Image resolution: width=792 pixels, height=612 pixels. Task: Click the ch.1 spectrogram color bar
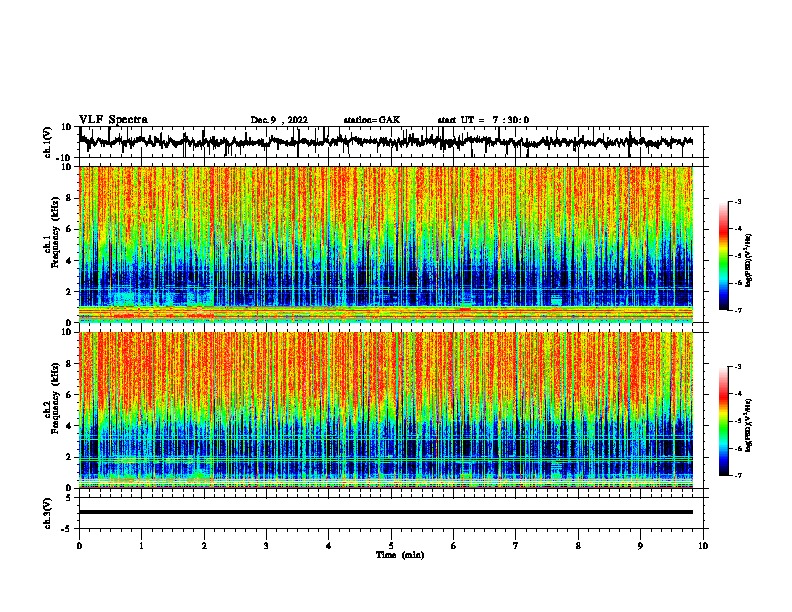(x=724, y=256)
